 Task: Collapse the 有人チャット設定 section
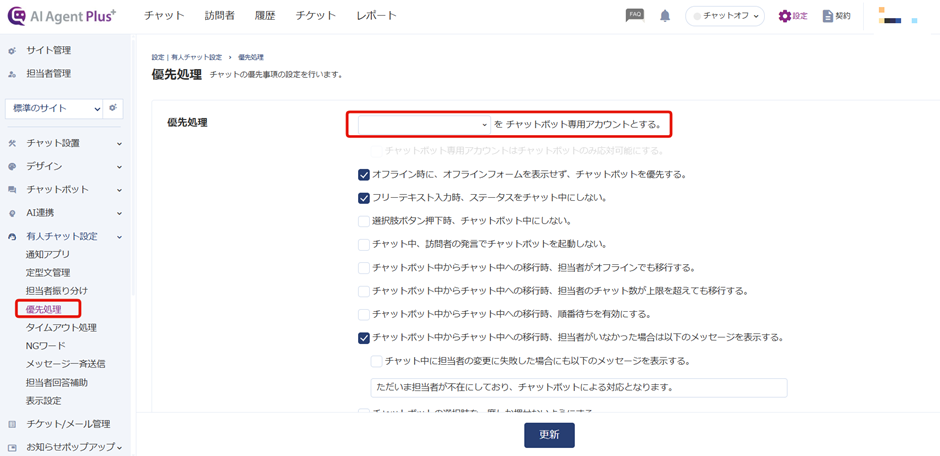(119, 237)
